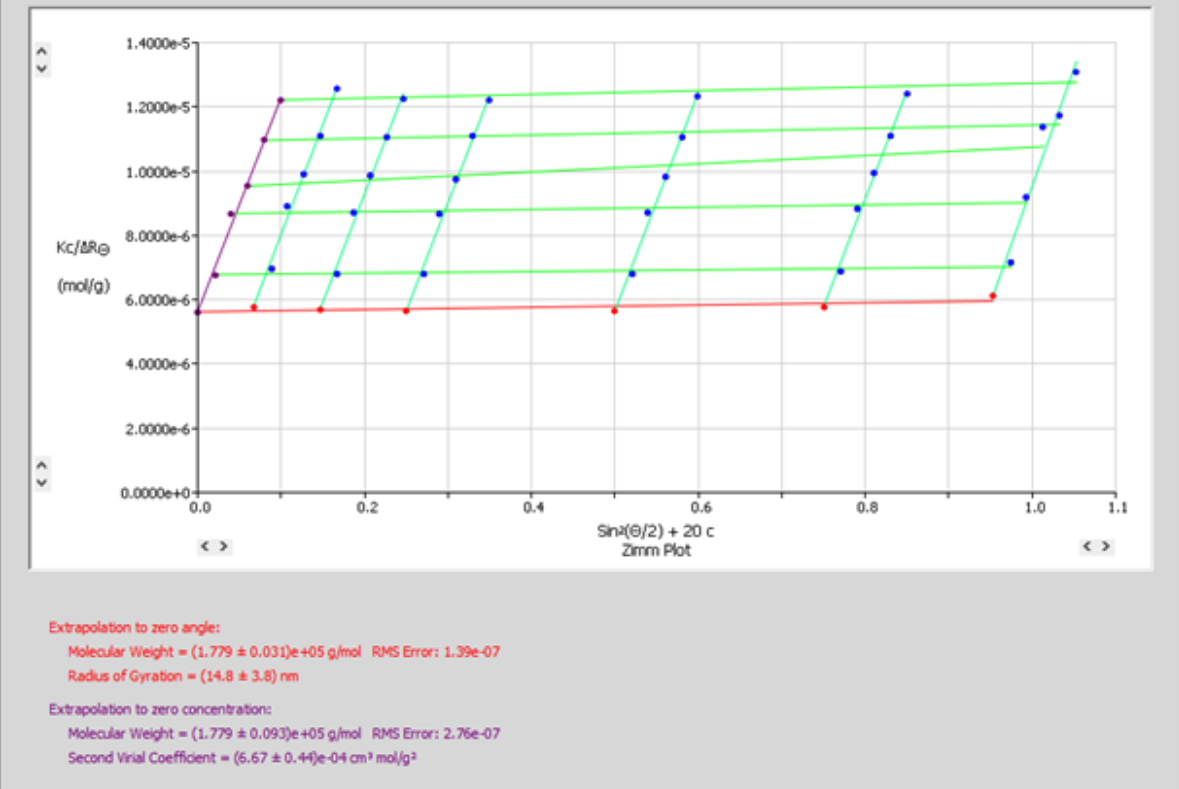Screen dimensions: 1179x789
Task: Open upper range with lower-left up chevron
Action: coord(40,464)
